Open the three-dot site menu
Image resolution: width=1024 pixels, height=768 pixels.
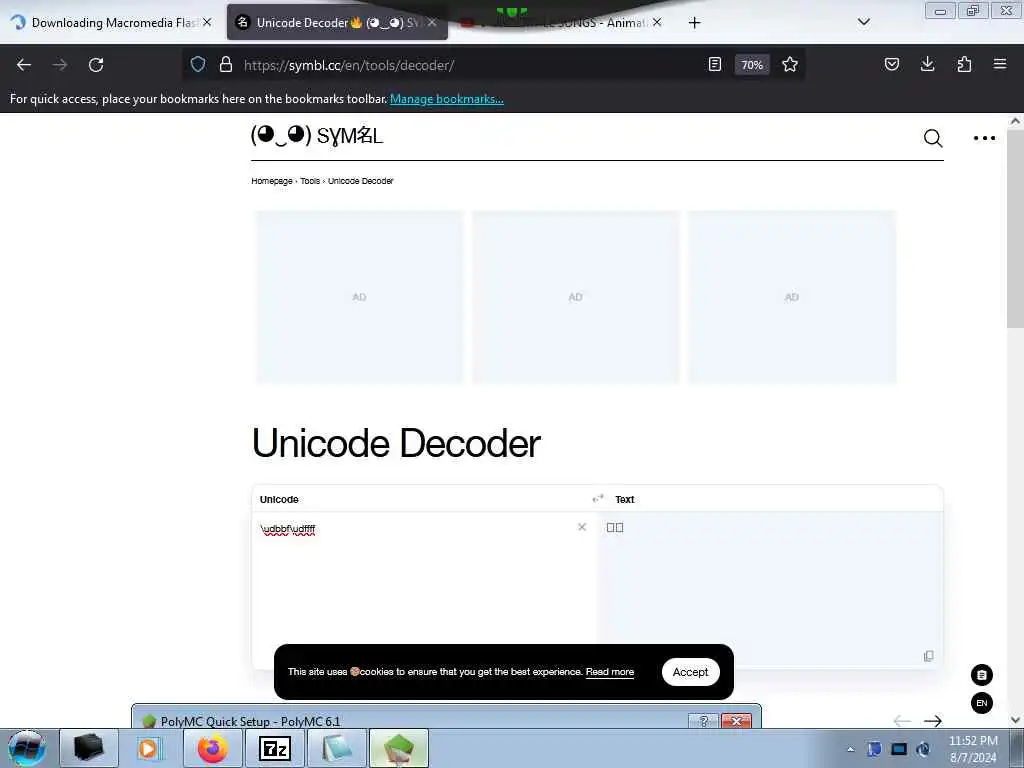(984, 138)
